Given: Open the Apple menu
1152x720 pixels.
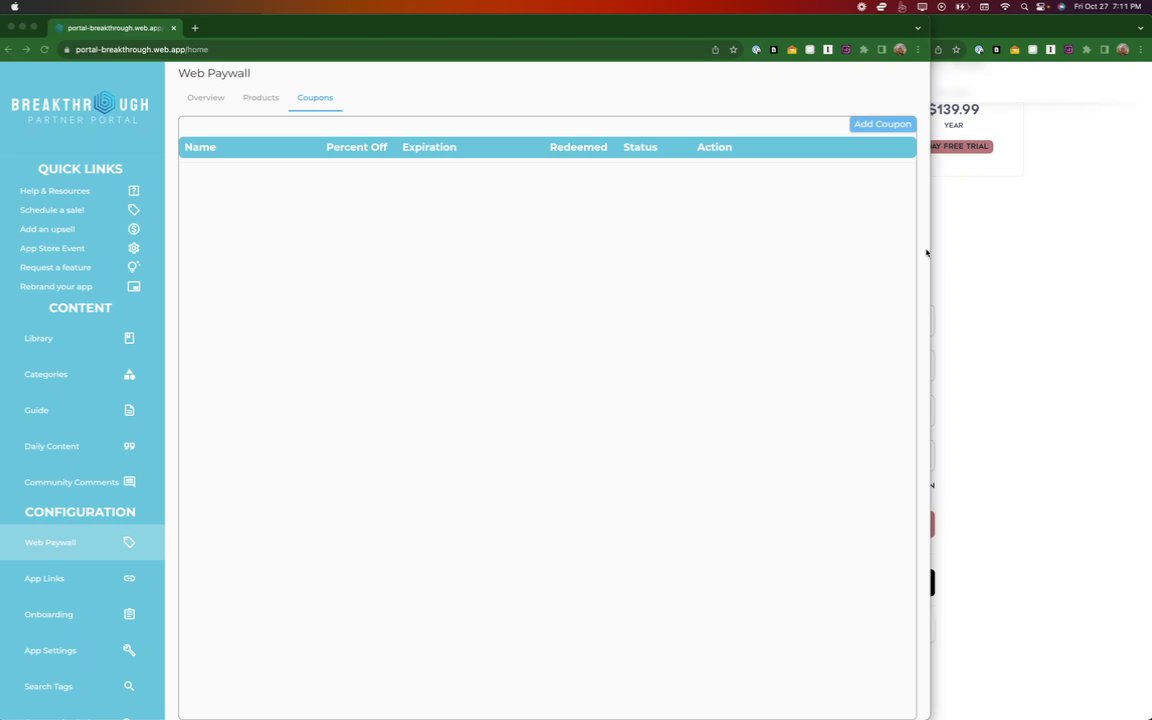Looking at the screenshot, I should pos(15,7).
